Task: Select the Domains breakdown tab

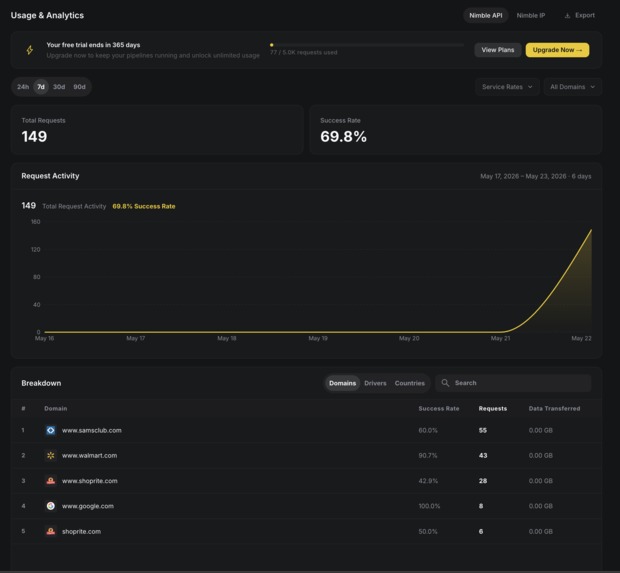Action: pyautogui.click(x=342, y=383)
